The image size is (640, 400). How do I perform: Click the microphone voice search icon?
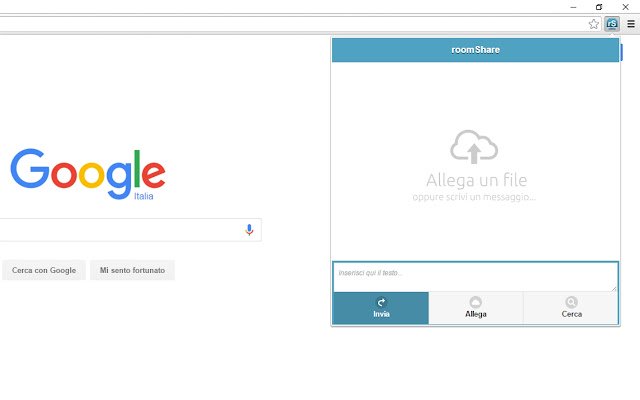coord(249,230)
